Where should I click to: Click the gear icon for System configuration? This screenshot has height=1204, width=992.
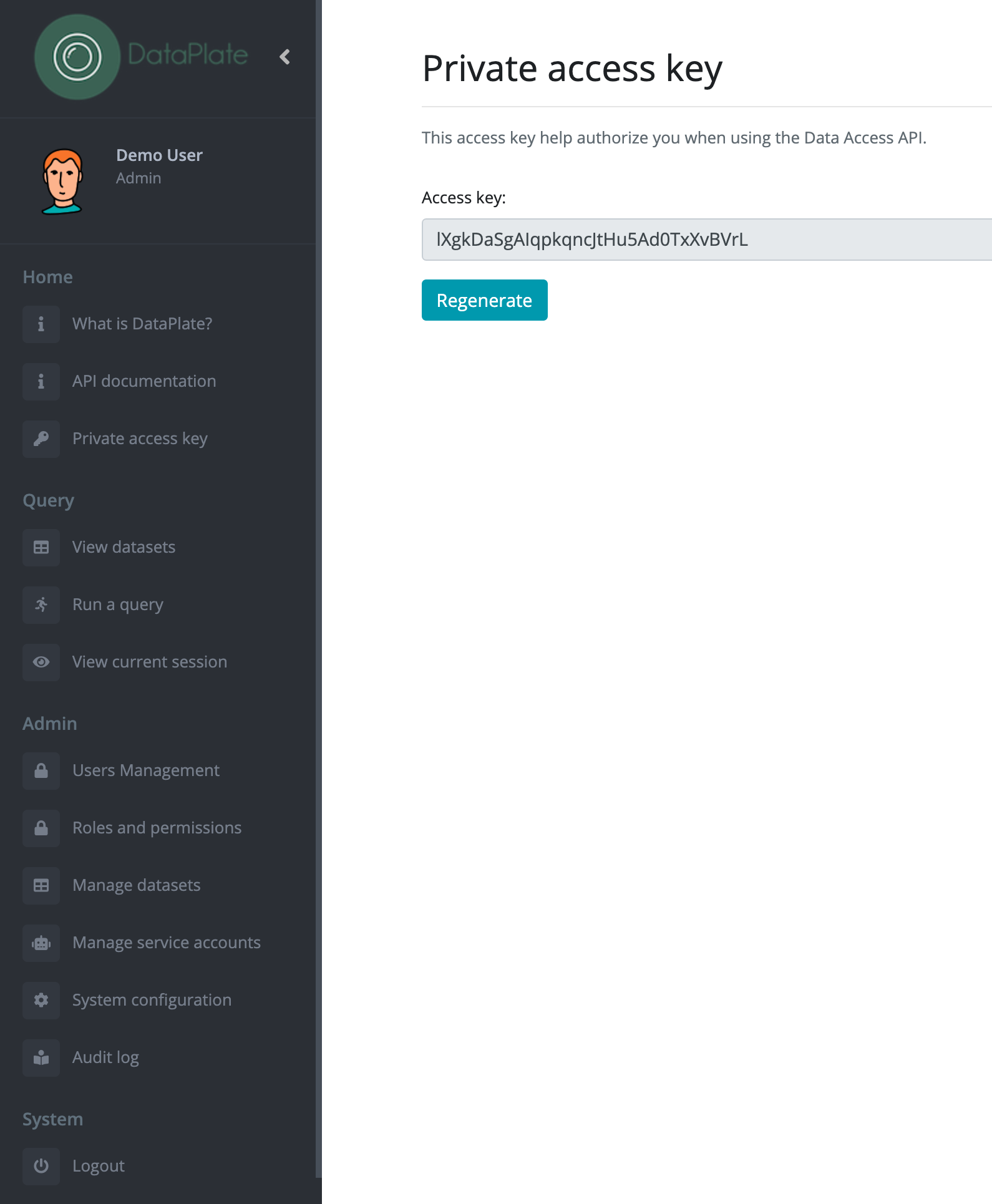41,1000
